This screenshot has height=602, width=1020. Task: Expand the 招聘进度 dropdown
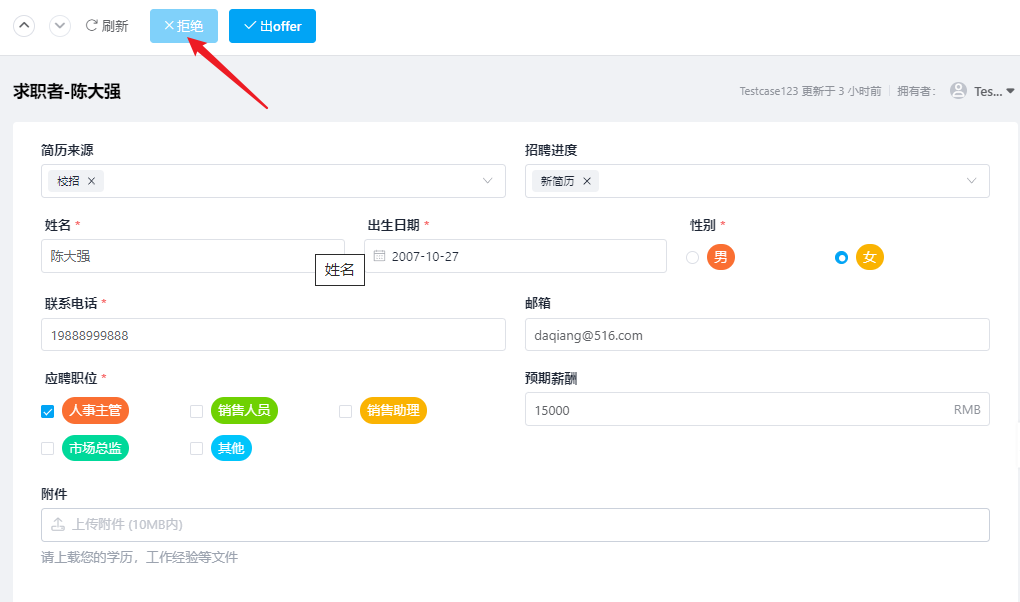point(971,181)
